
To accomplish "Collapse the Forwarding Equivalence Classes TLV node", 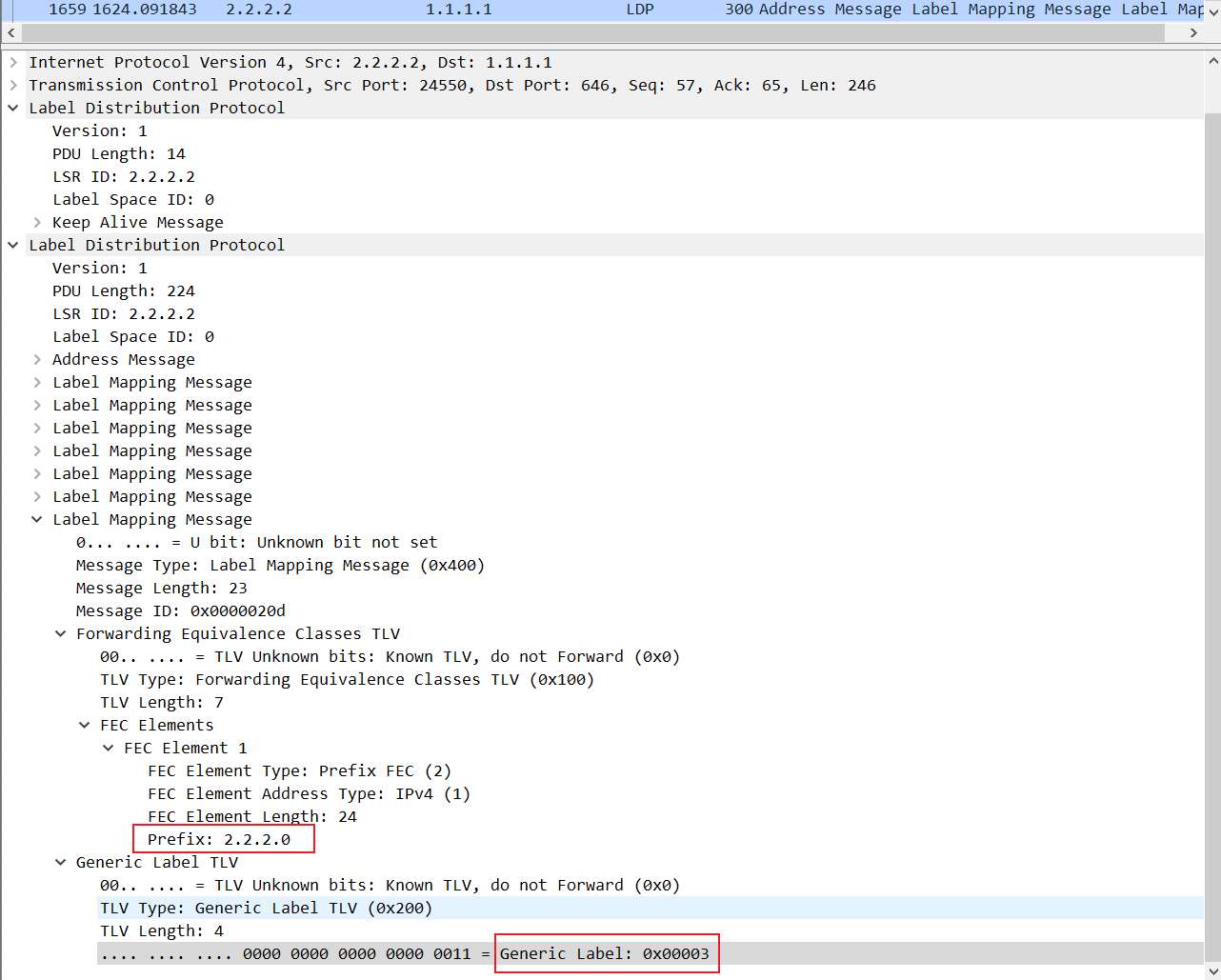I will [x=61, y=633].
